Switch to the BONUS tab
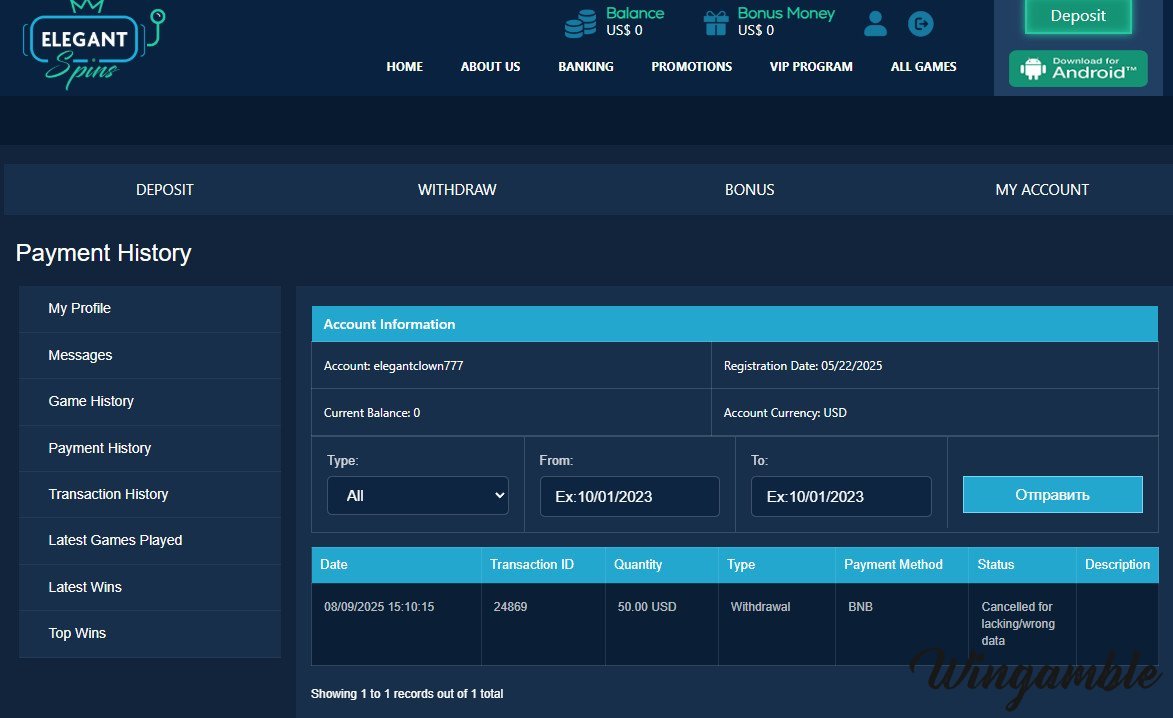This screenshot has width=1173, height=718. point(749,190)
